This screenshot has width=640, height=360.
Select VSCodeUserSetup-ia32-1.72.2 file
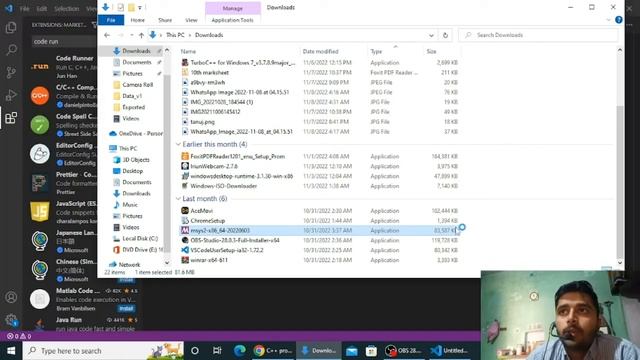[320, 250]
